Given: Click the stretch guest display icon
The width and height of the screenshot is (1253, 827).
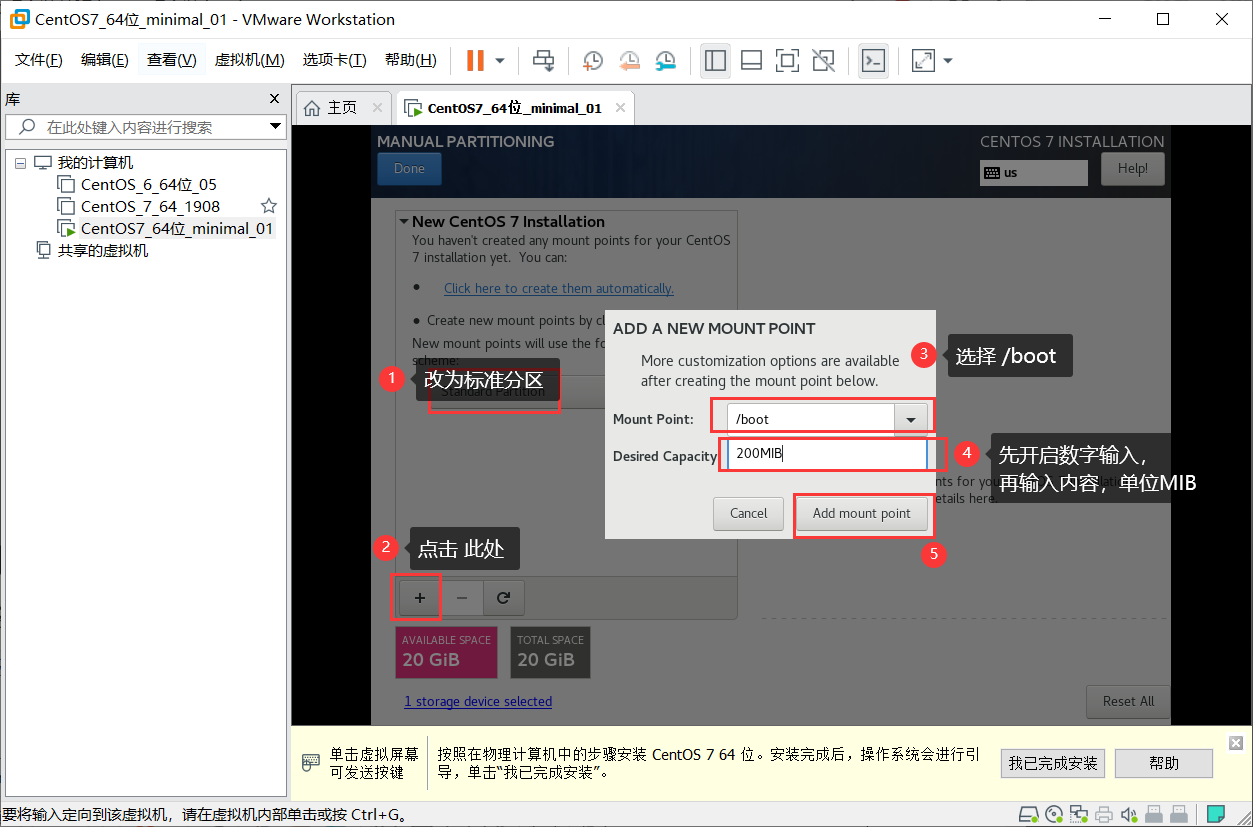Looking at the screenshot, I should (x=923, y=61).
